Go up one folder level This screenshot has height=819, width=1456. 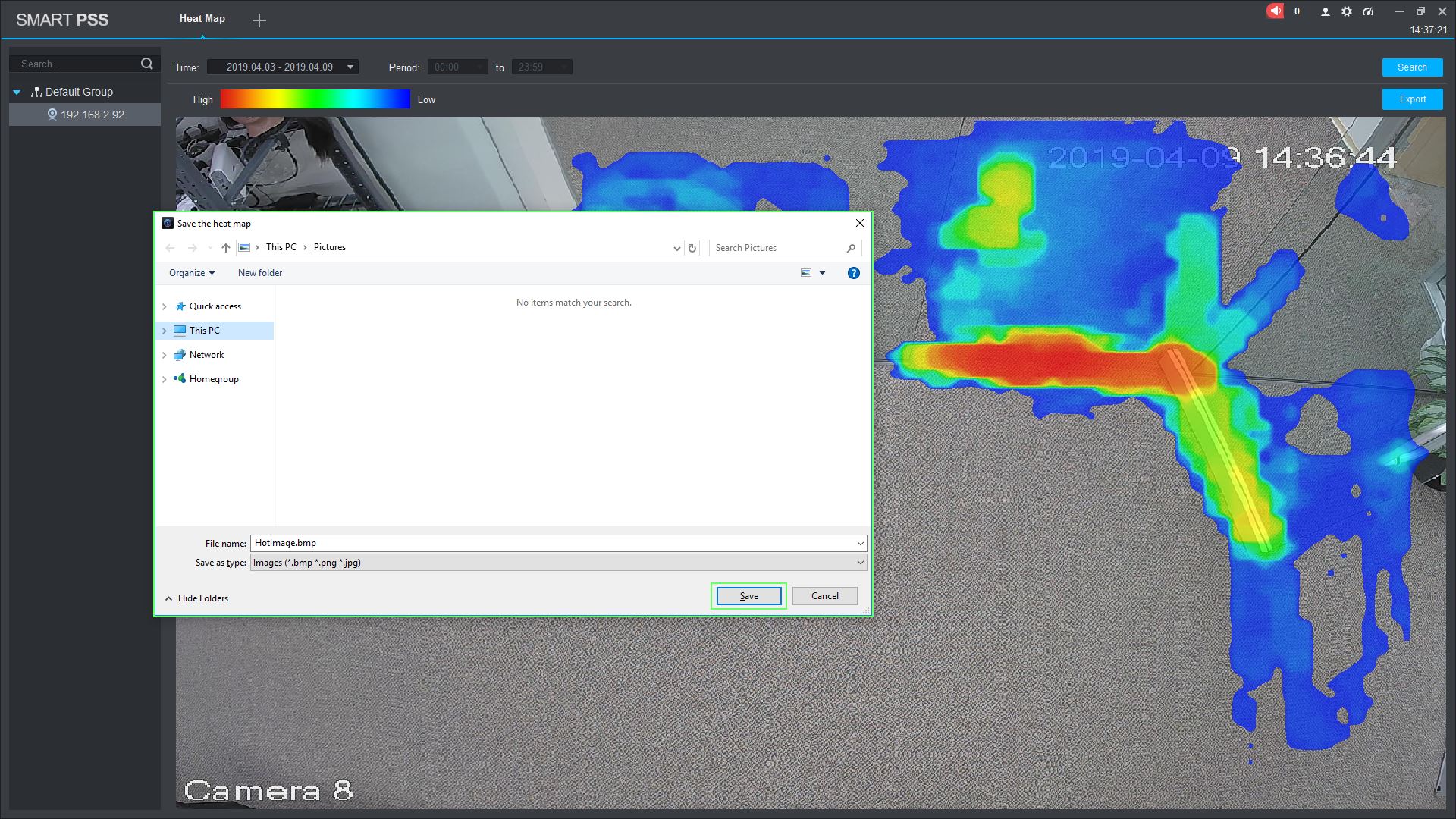point(225,248)
